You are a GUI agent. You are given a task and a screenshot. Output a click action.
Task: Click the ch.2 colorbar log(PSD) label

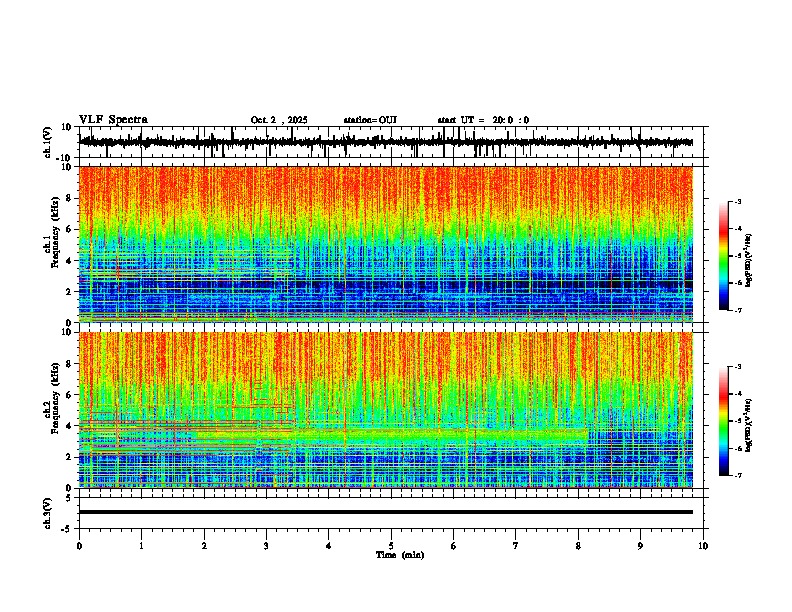pyautogui.click(x=749, y=425)
